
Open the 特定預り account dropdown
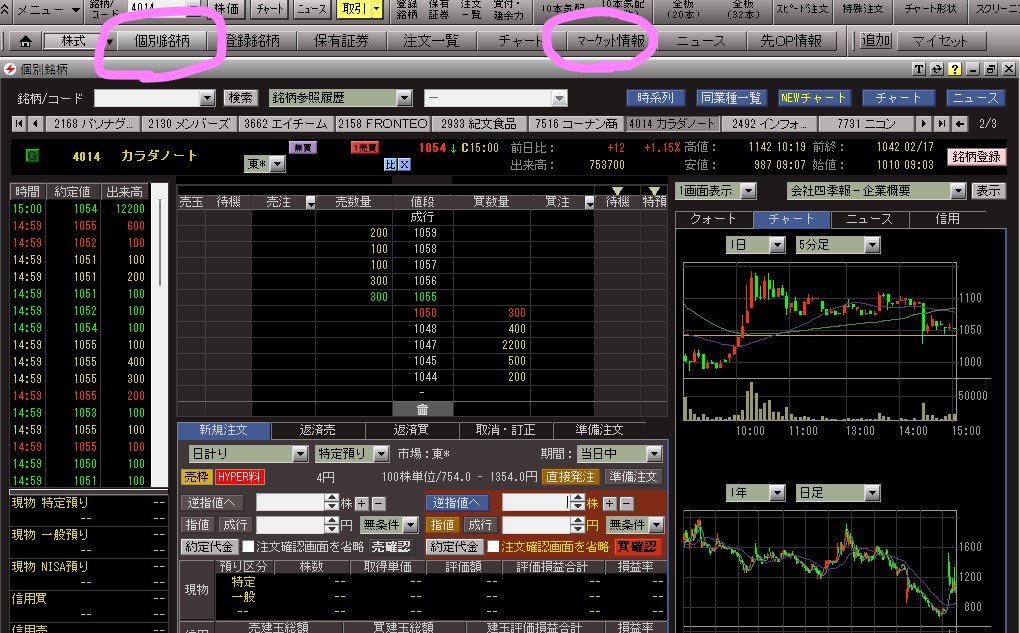click(352, 453)
